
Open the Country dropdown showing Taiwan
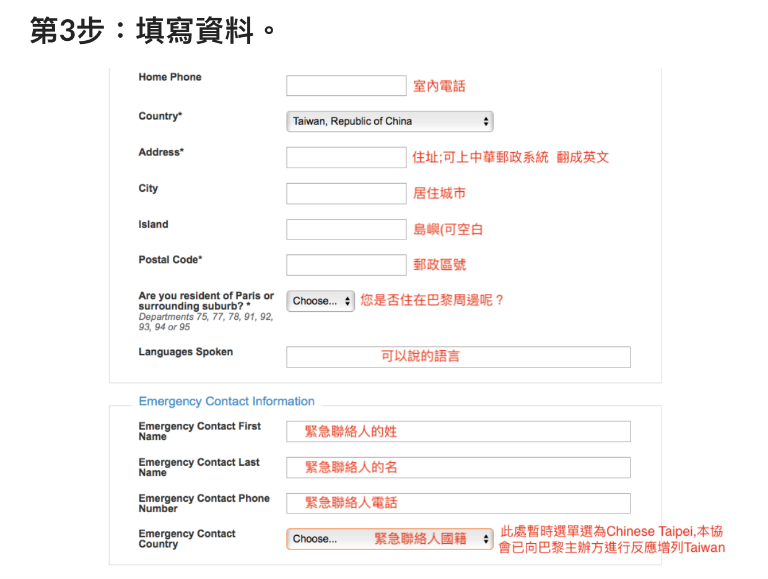[389, 121]
